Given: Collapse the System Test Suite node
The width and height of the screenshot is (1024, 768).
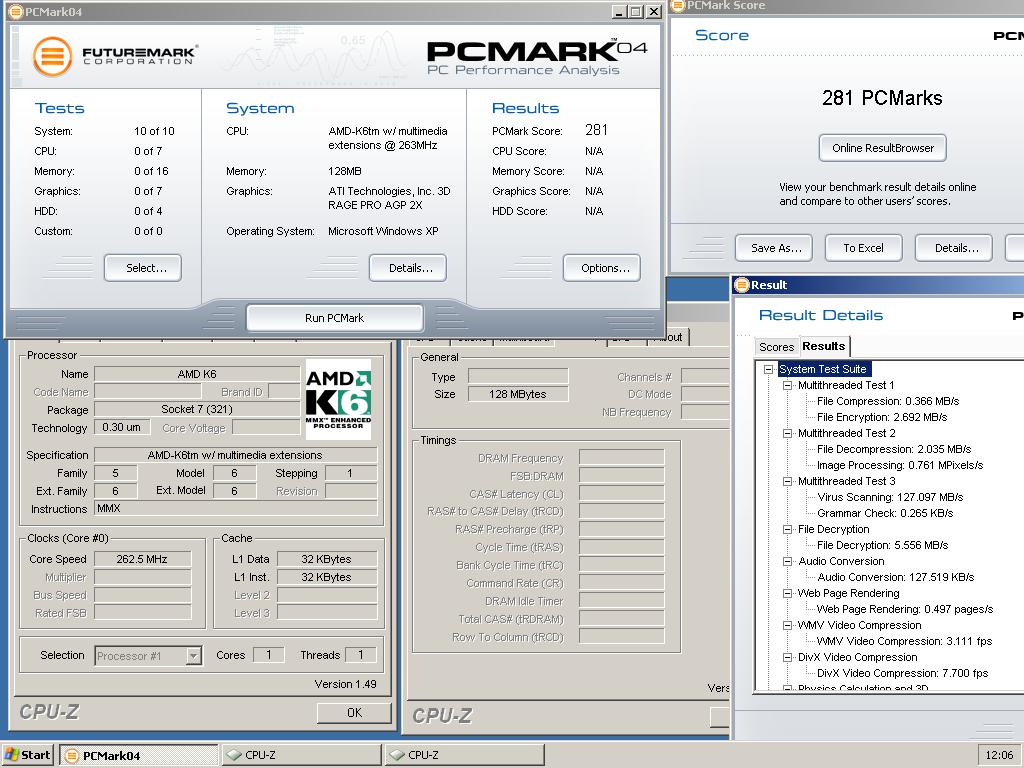Looking at the screenshot, I should 769,369.
